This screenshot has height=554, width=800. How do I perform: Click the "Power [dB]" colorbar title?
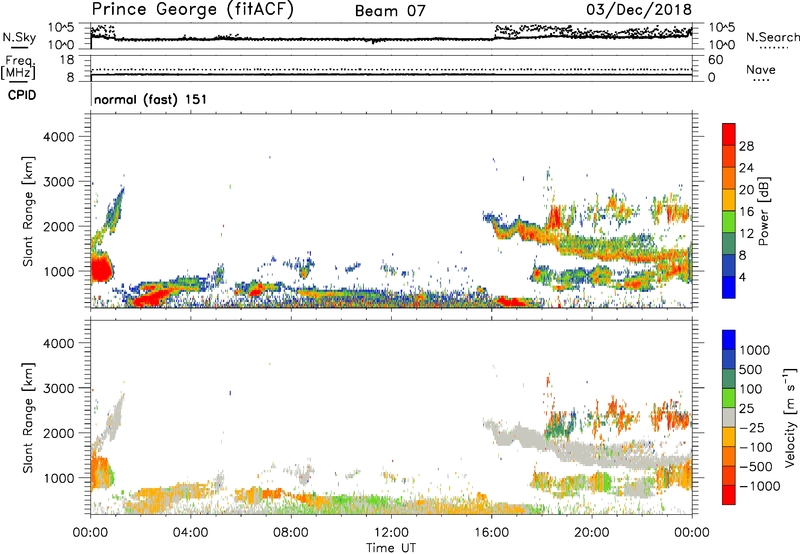(x=764, y=211)
